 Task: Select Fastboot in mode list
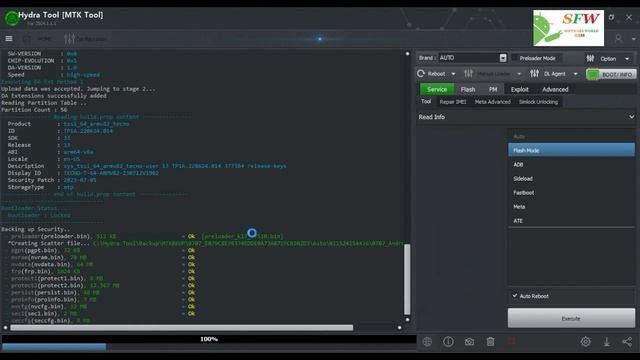(571, 192)
